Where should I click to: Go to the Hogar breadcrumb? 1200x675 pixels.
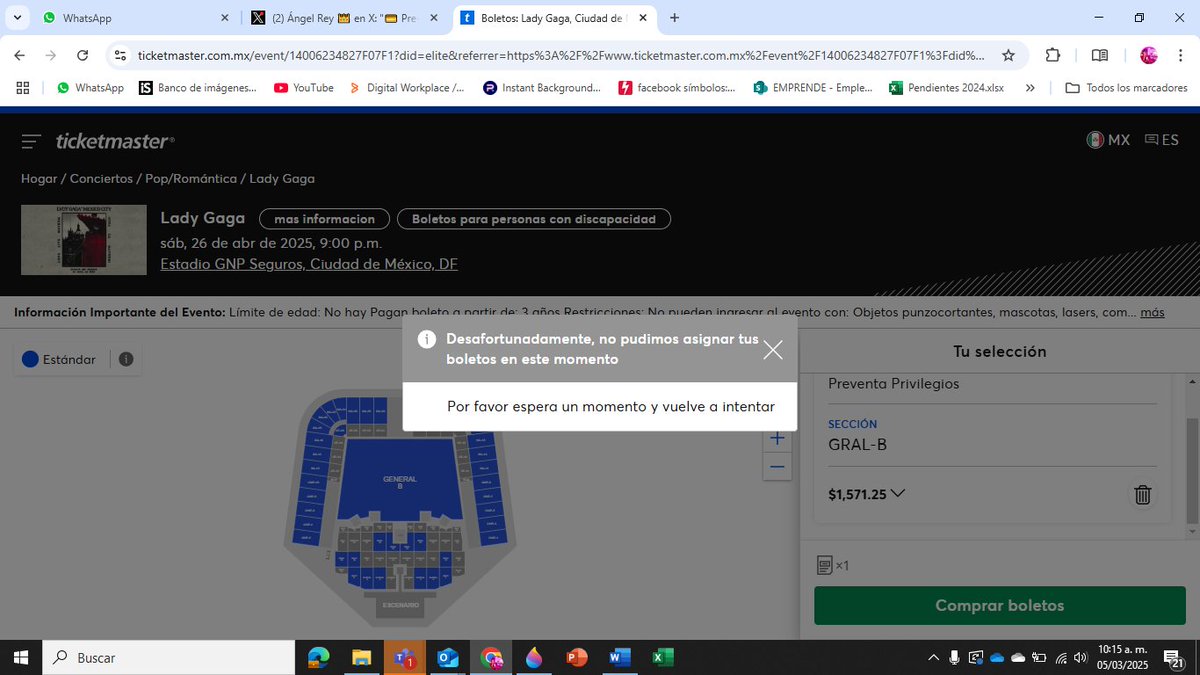[40, 178]
